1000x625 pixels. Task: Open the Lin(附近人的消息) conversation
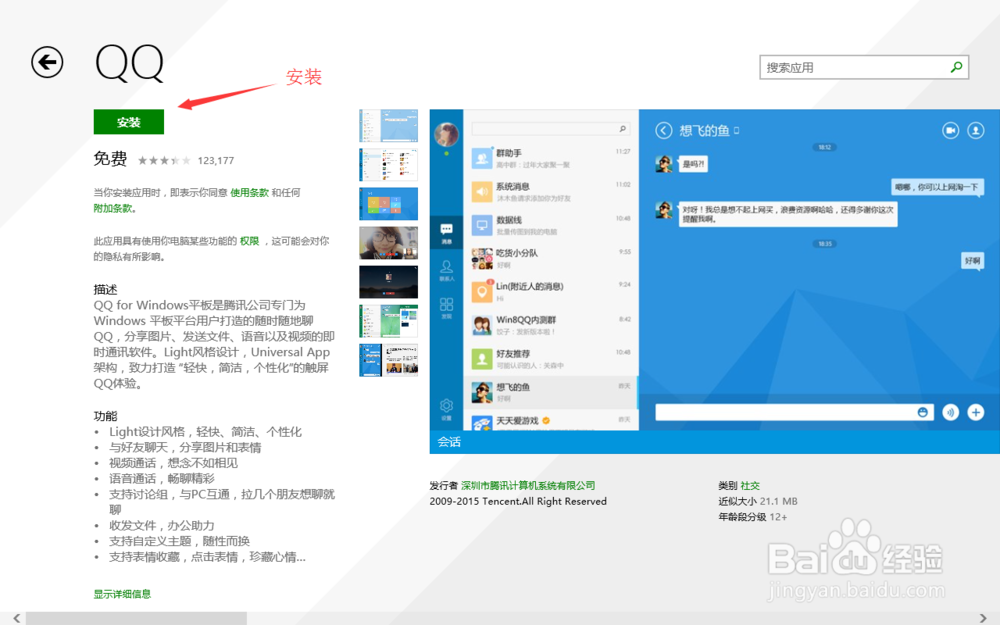(x=551, y=291)
